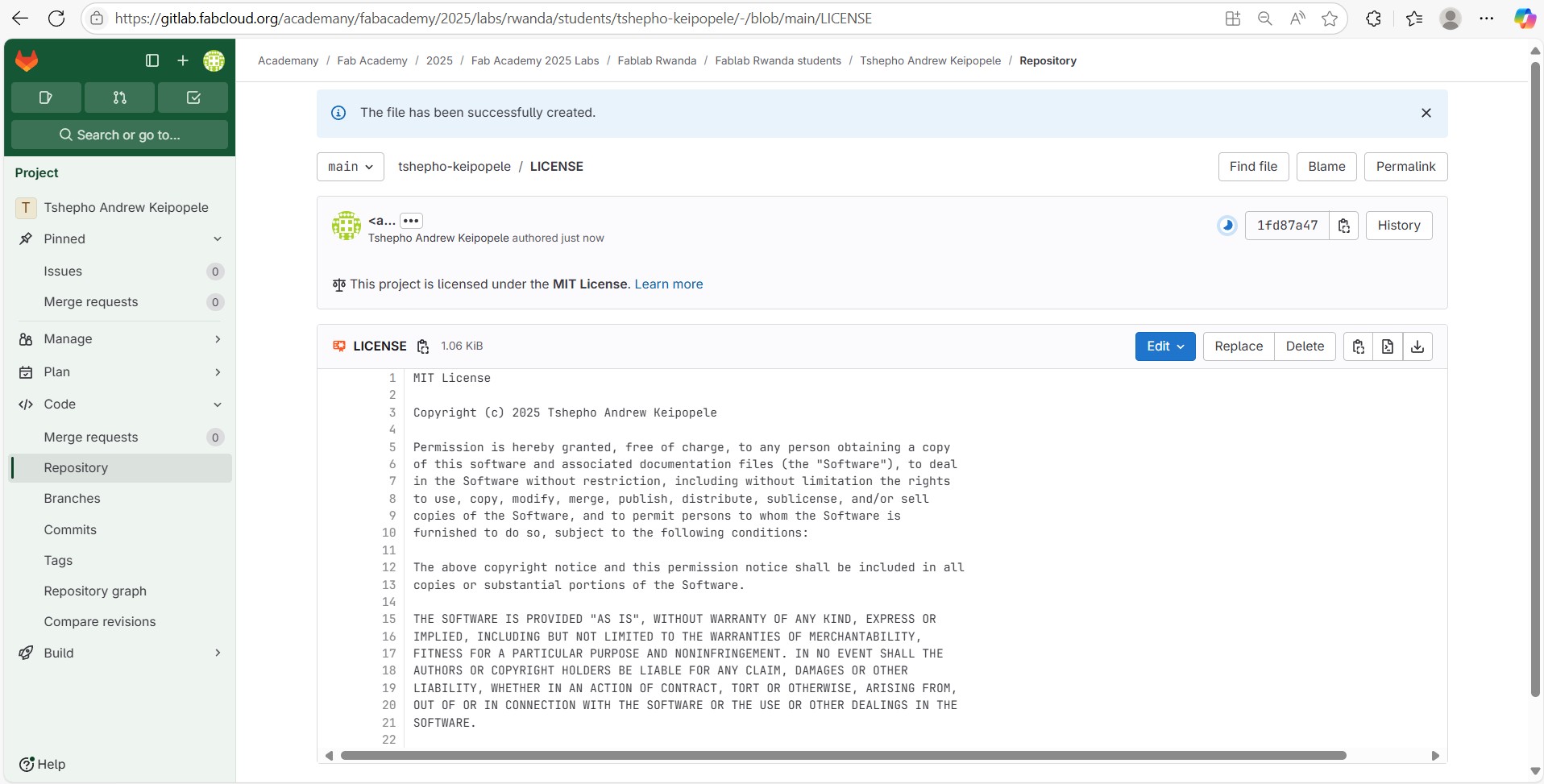Screen dimensions: 1544x784
Task: Click the page vertical scrollbar
Action: (x=1535, y=379)
